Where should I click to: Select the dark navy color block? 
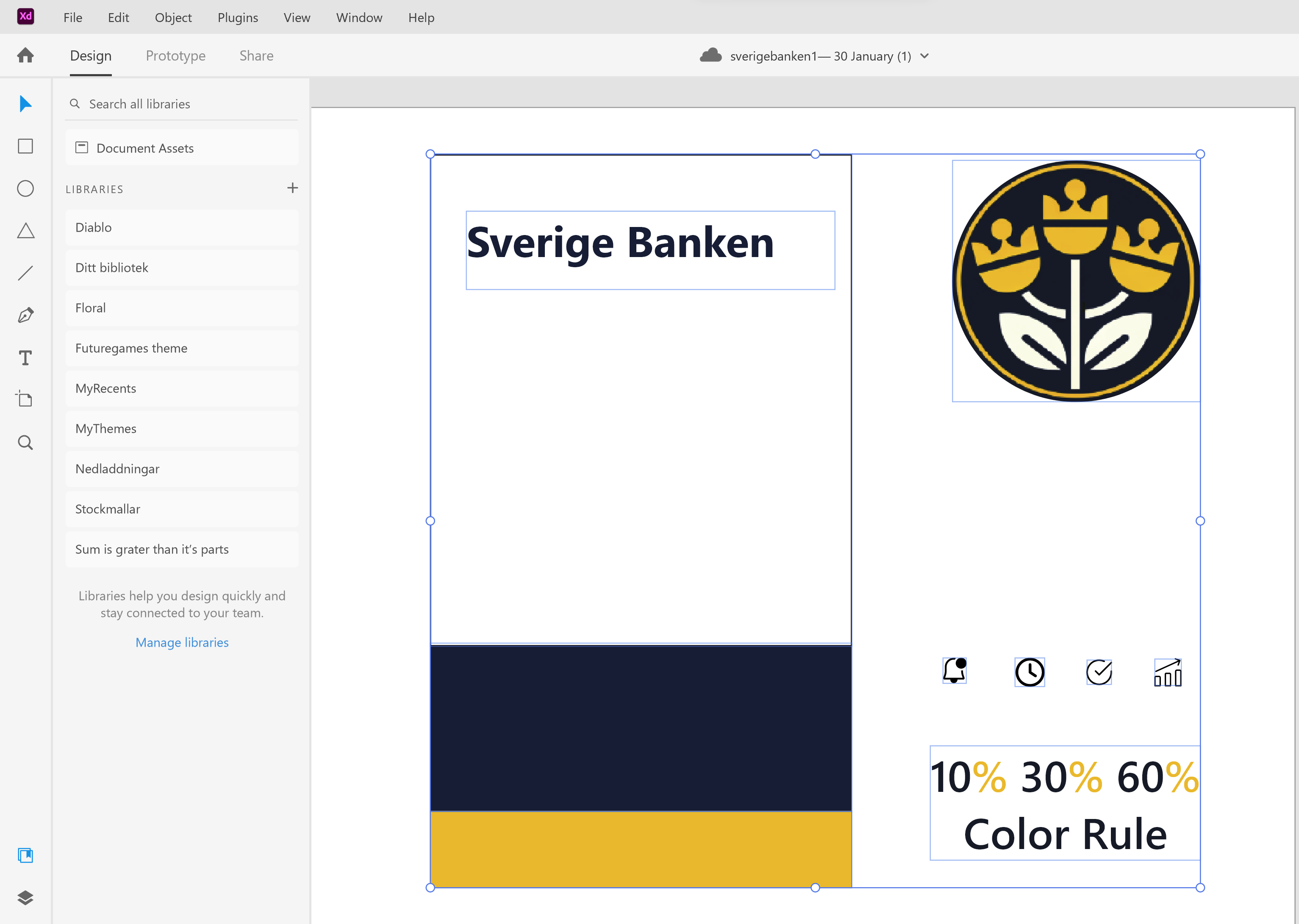pos(641,728)
